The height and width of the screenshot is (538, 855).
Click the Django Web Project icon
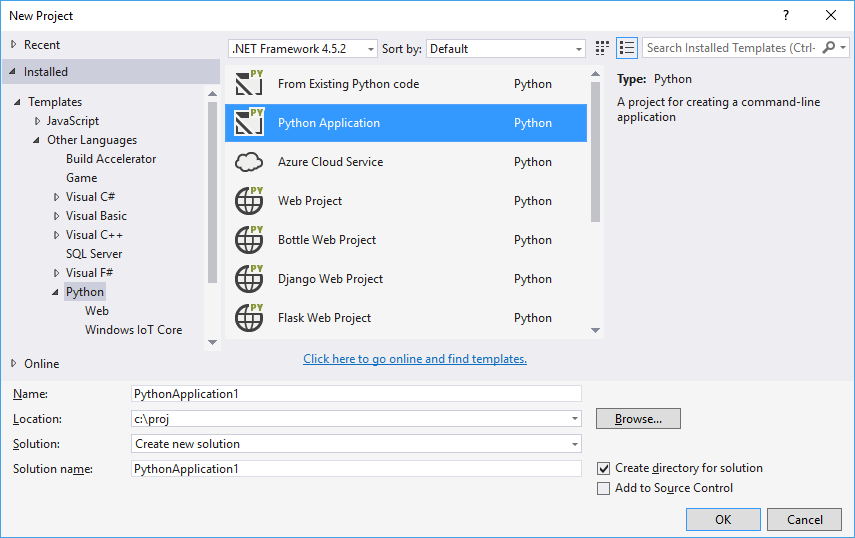248,279
